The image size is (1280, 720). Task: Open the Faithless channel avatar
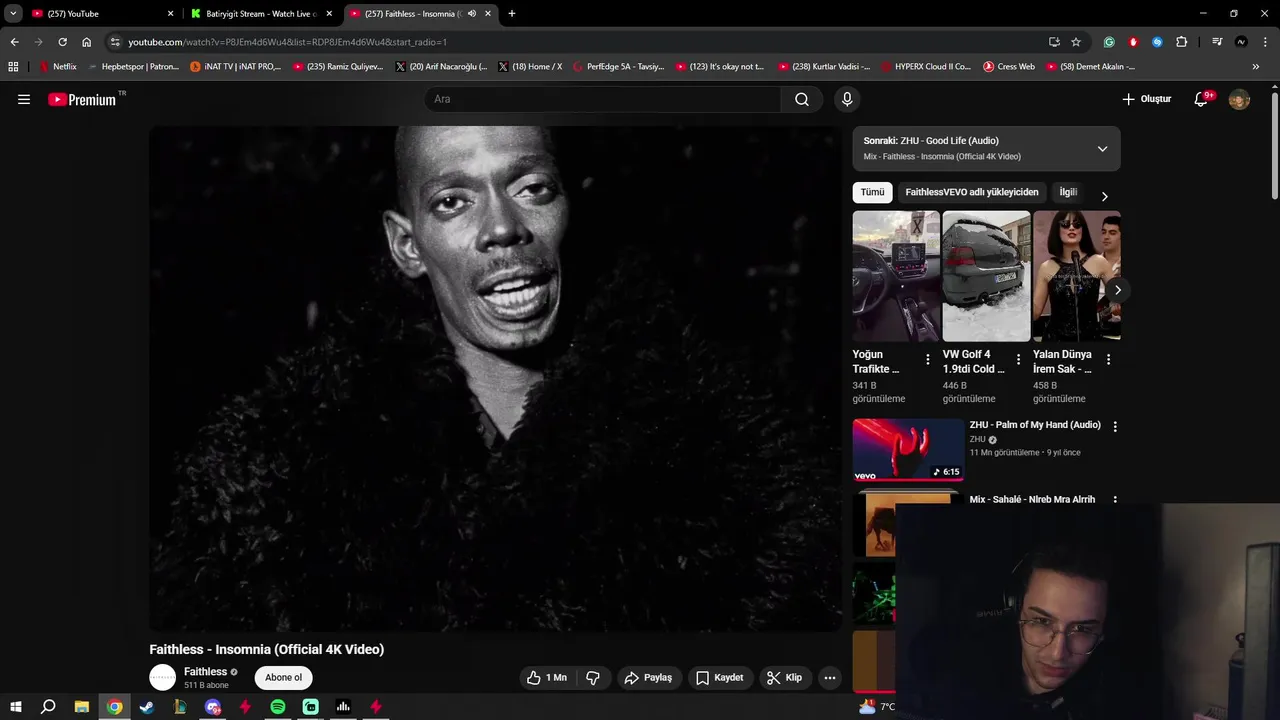coord(162,677)
